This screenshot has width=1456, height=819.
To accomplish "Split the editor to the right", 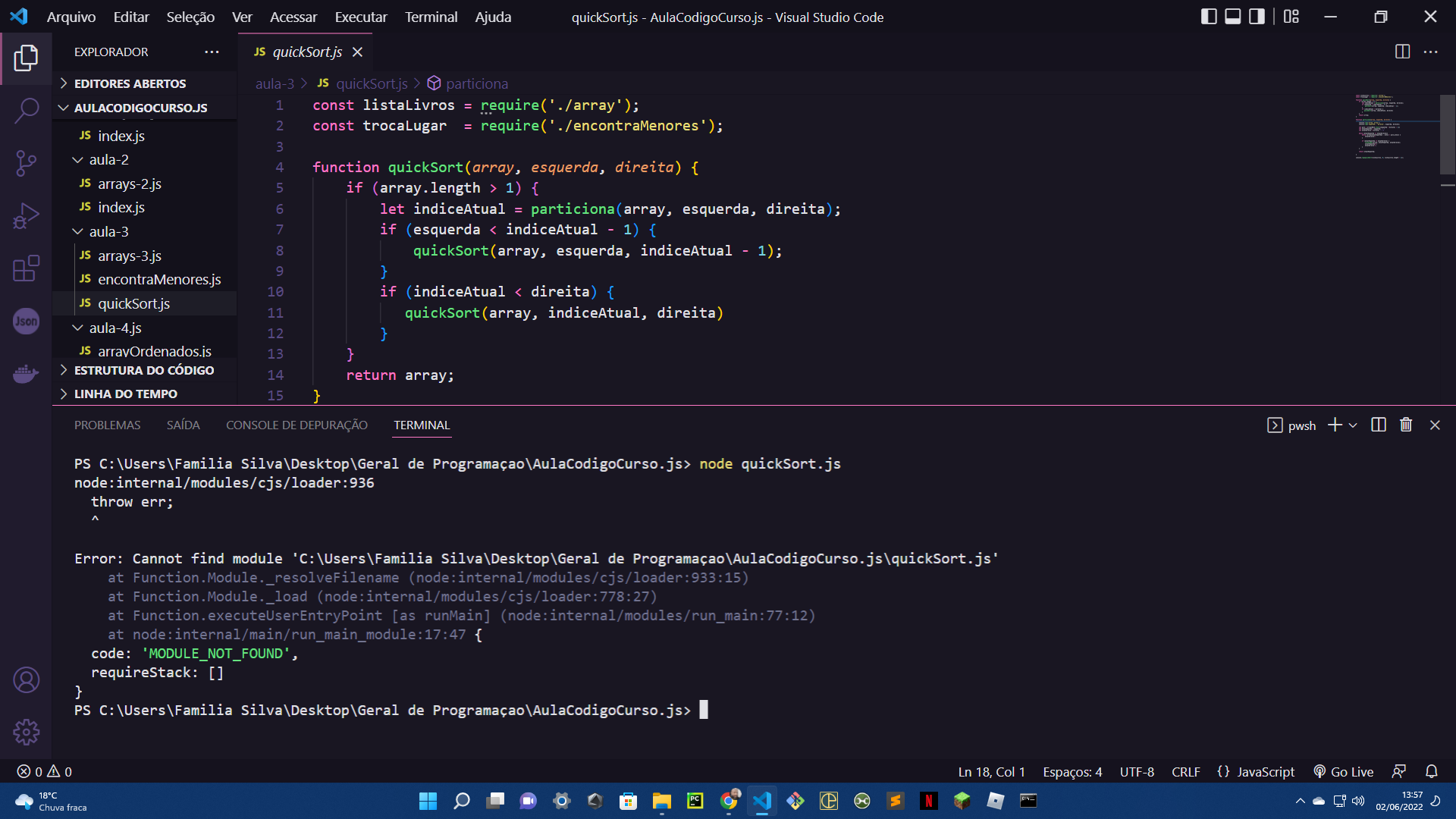I will click(1402, 52).
